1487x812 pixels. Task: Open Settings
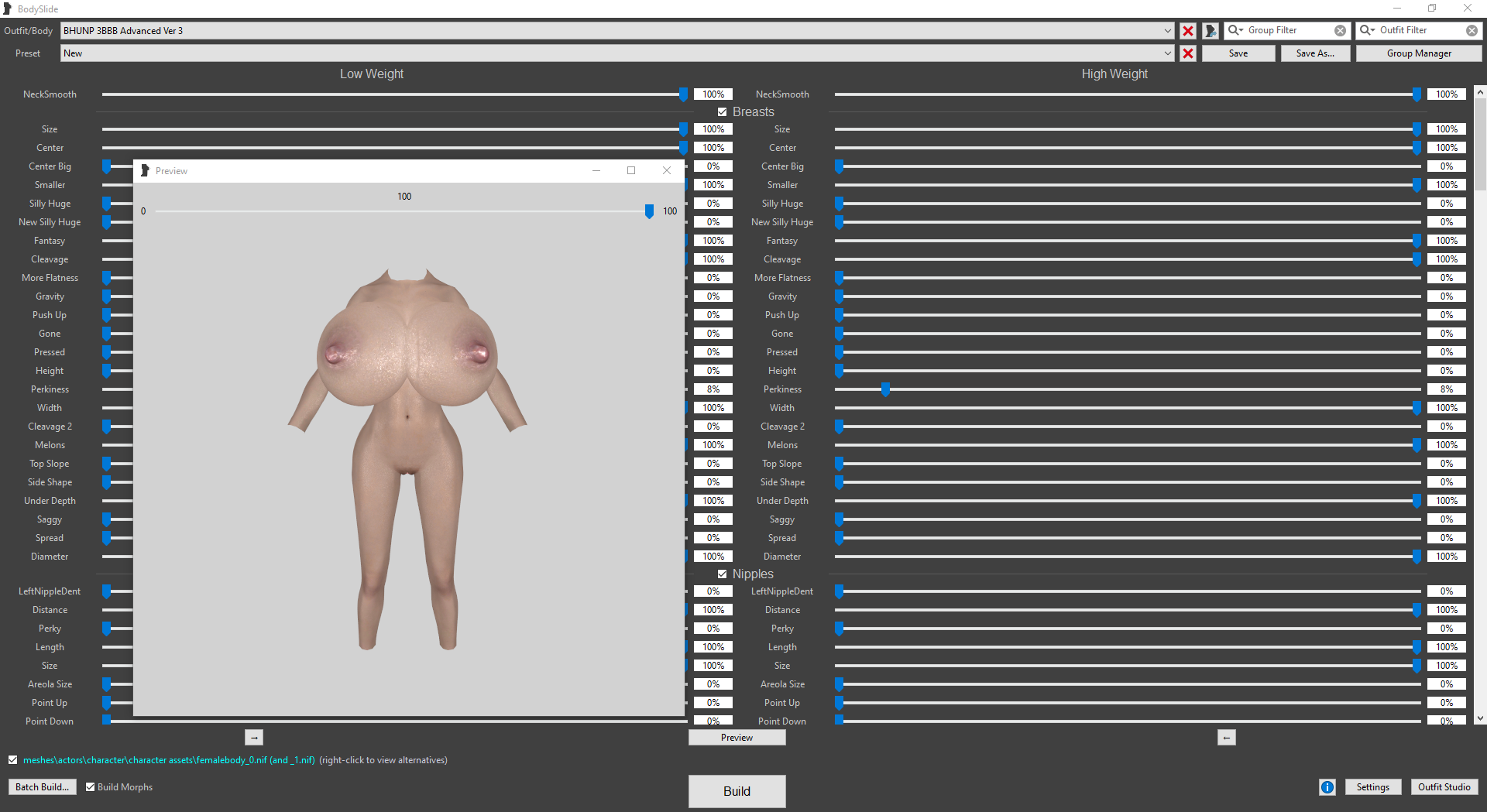tap(1372, 787)
